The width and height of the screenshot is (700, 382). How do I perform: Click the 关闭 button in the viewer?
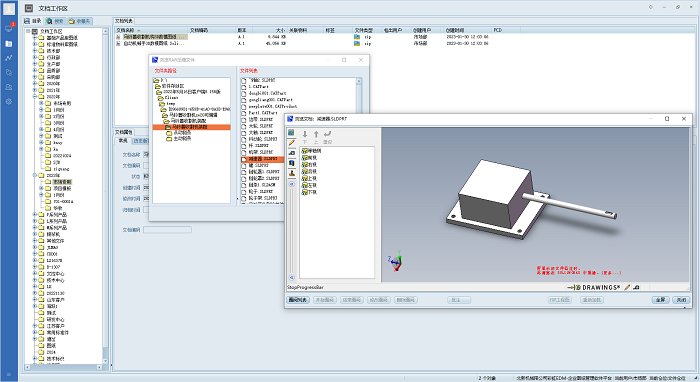coord(681,300)
